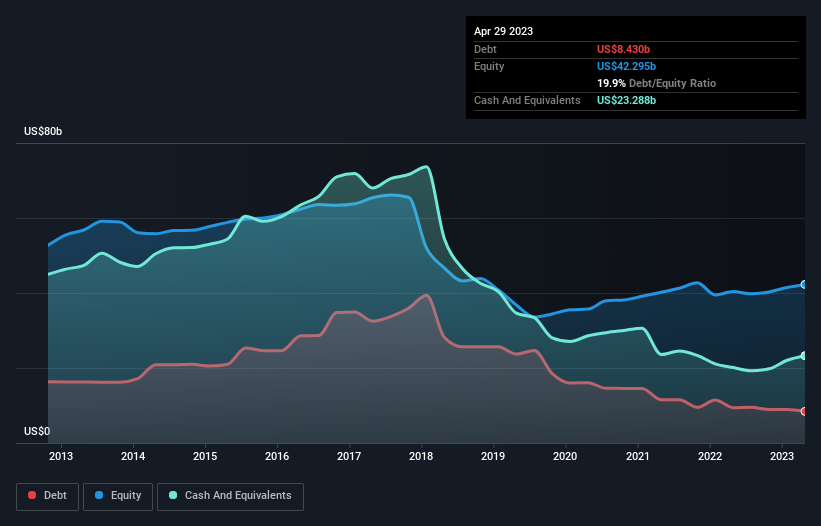Click the Debt value US$8.430b

(x=623, y=49)
